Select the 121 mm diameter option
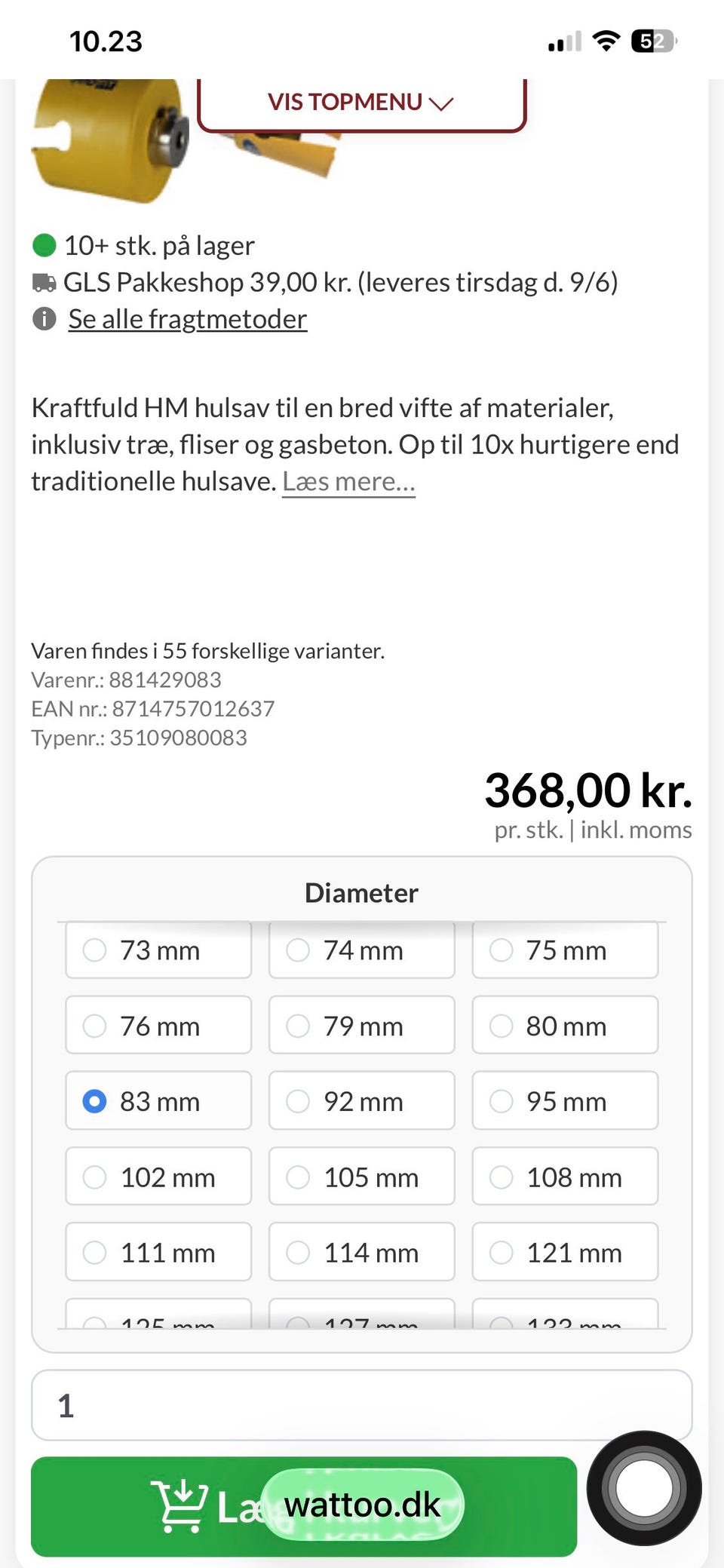The height and width of the screenshot is (1568, 724). [x=565, y=1252]
